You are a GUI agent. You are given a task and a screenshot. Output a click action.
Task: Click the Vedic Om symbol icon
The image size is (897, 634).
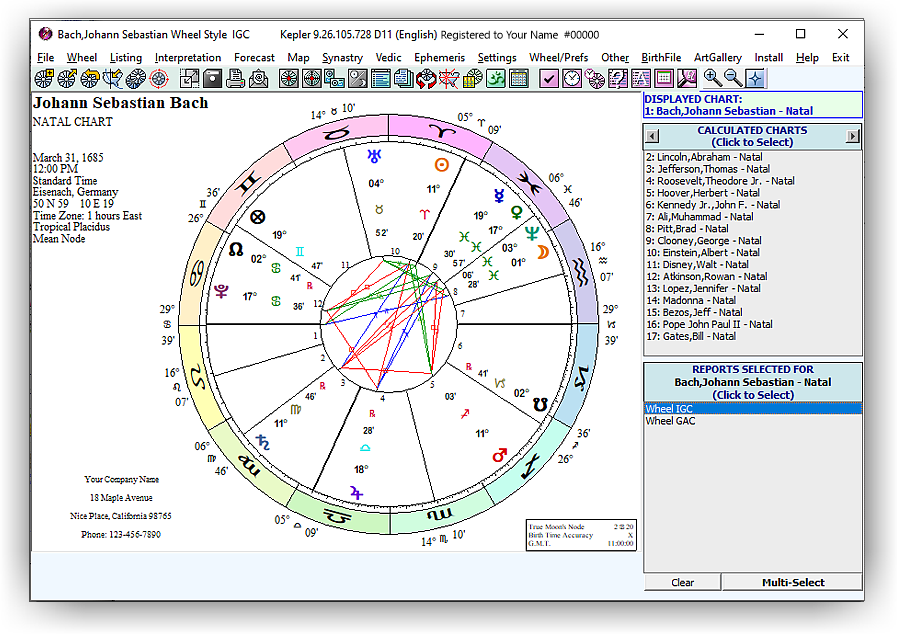pyautogui.click(x=496, y=78)
